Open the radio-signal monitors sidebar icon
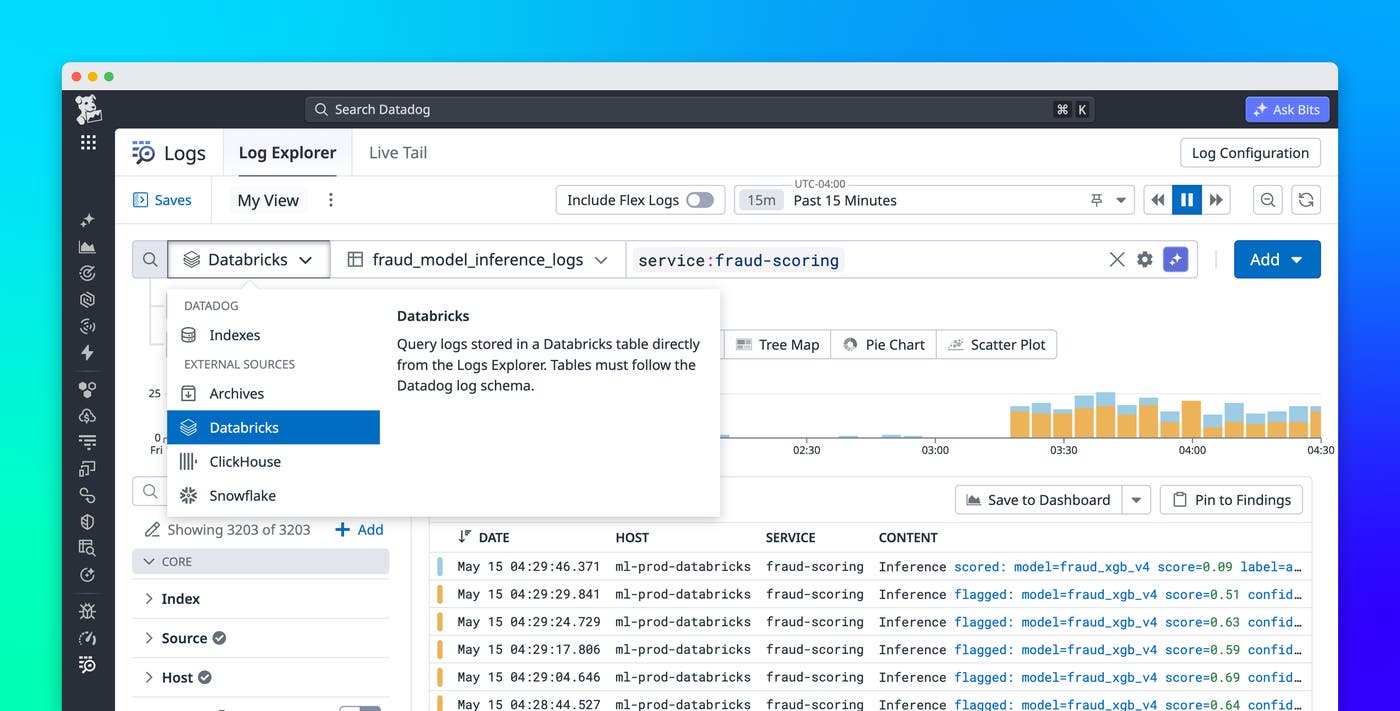 pyautogui.click(x=88, y=326)
